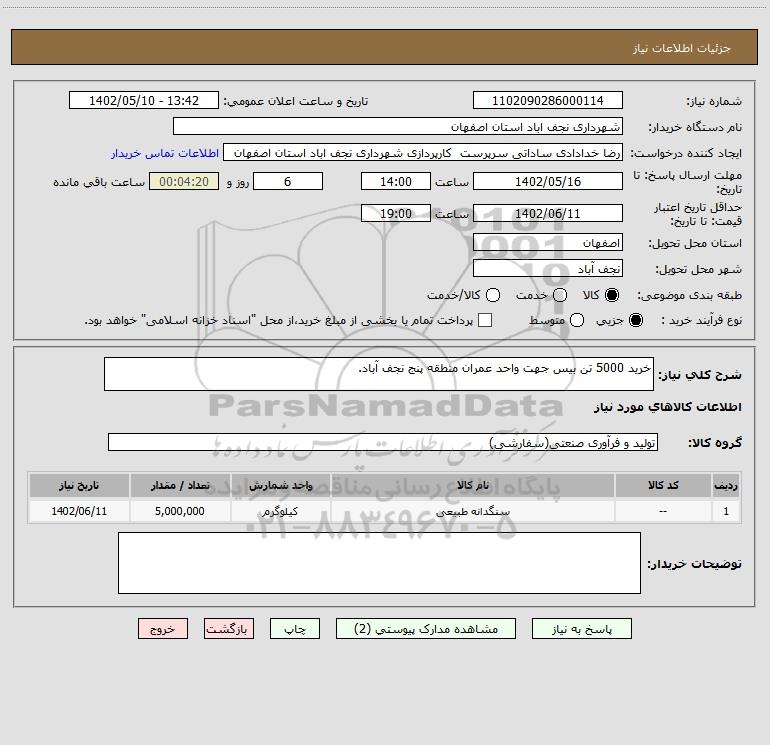This screenshot has height=745, width=770.
Task: Click the buyer notes empty text area
Action: (379, 563)
